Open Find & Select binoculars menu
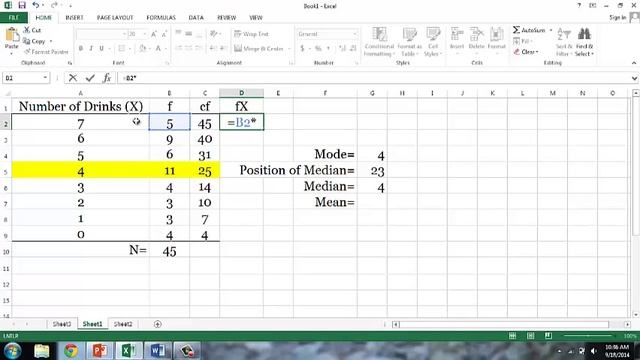 pos(584,42)
